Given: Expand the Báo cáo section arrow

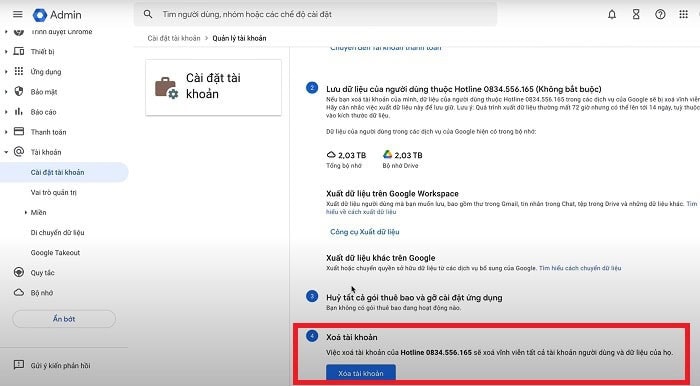Looking at the screenshot, I should tap(6, 112).
